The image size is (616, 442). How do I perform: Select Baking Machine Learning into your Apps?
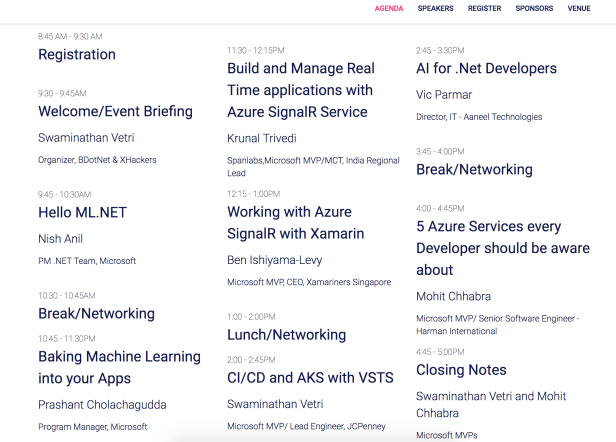(x=119, y=367)
